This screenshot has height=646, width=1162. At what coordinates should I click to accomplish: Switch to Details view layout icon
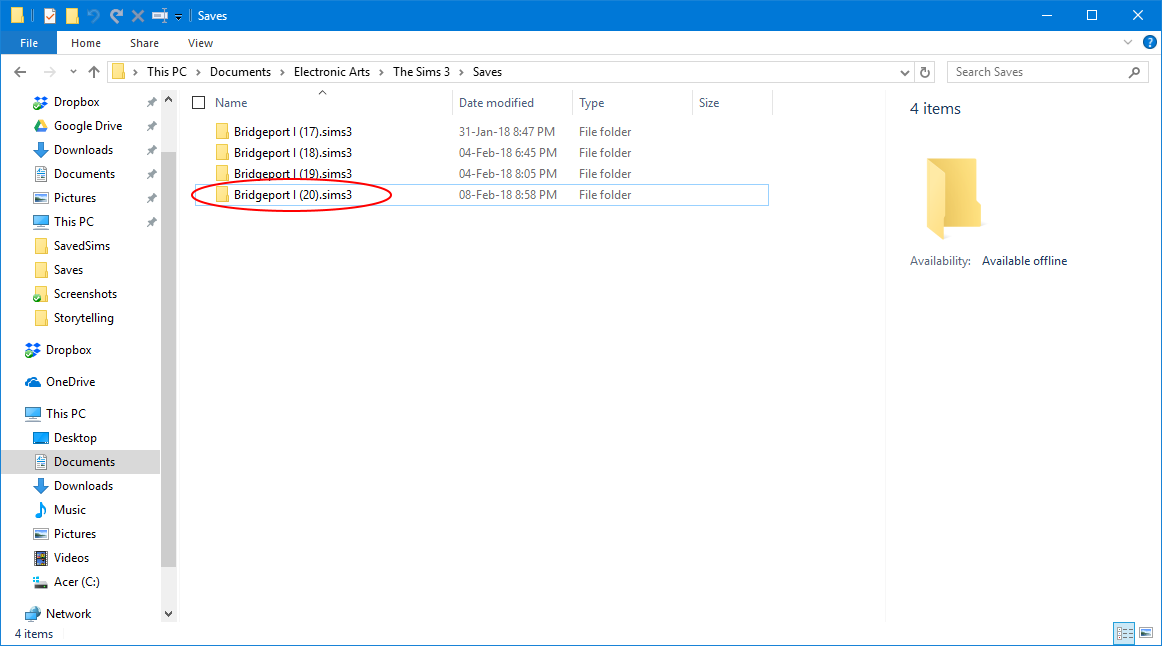point(1124,633)
